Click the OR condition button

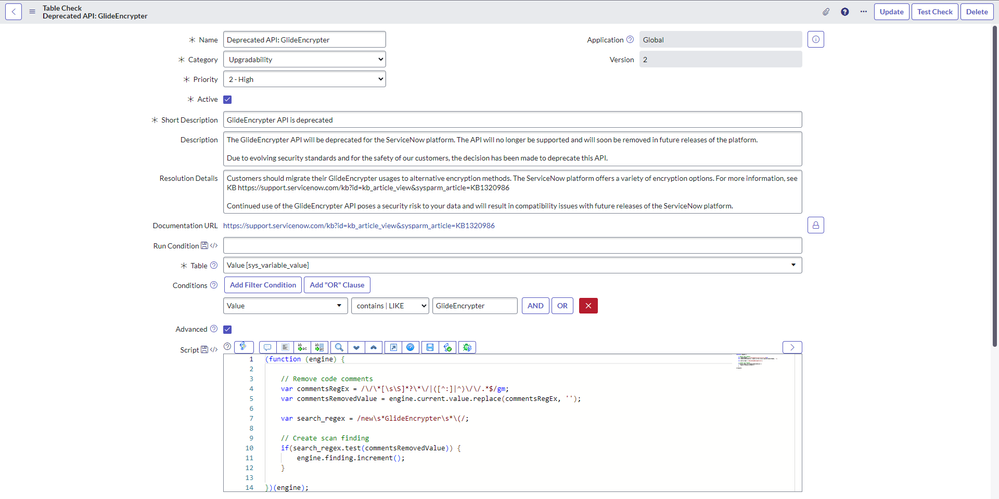(x=562, y=306)
